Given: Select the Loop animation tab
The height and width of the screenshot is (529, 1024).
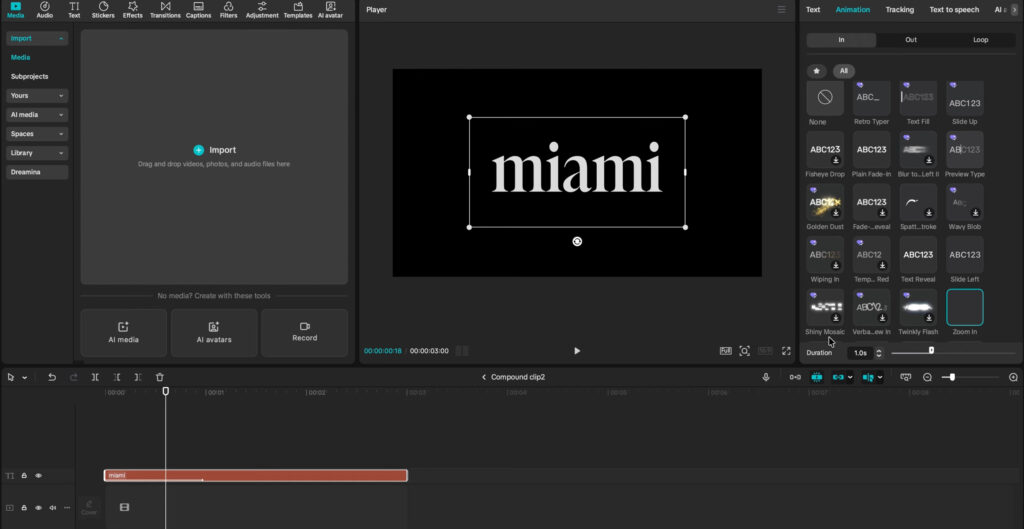Looking at the screenshot, I should pos(981,40).
